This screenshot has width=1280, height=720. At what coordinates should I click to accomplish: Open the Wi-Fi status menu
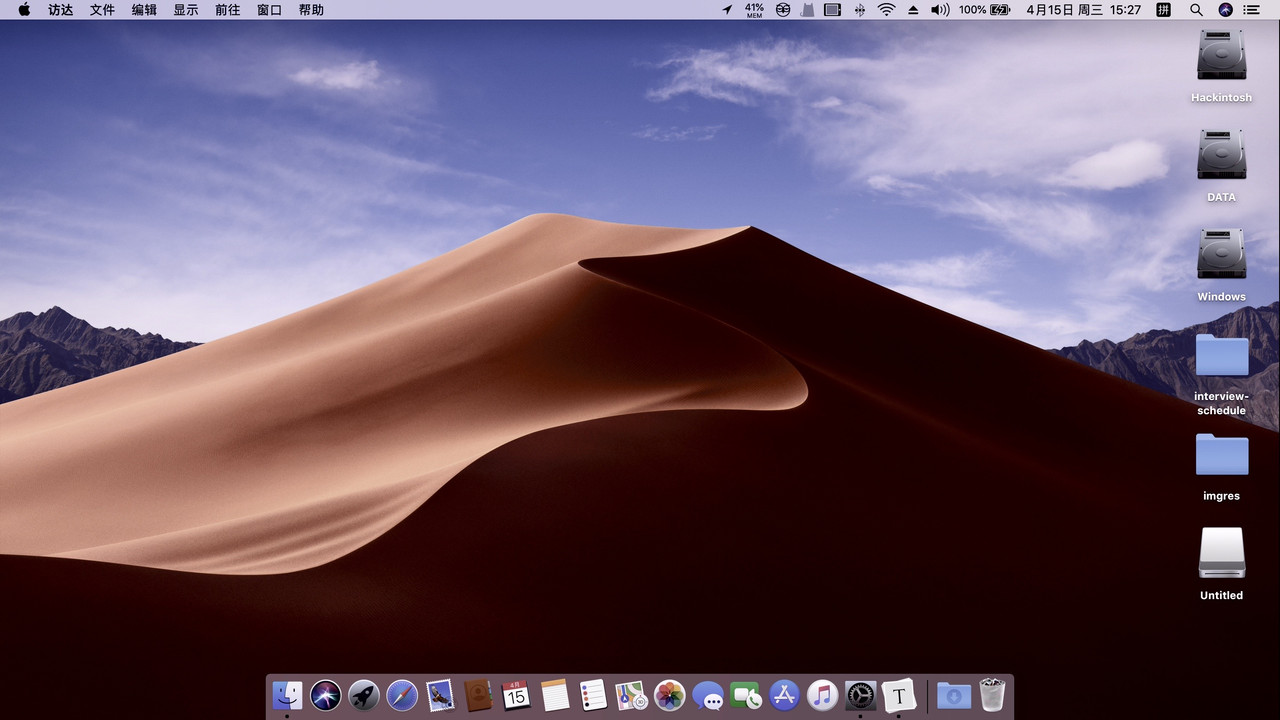(x=886, y=10)
